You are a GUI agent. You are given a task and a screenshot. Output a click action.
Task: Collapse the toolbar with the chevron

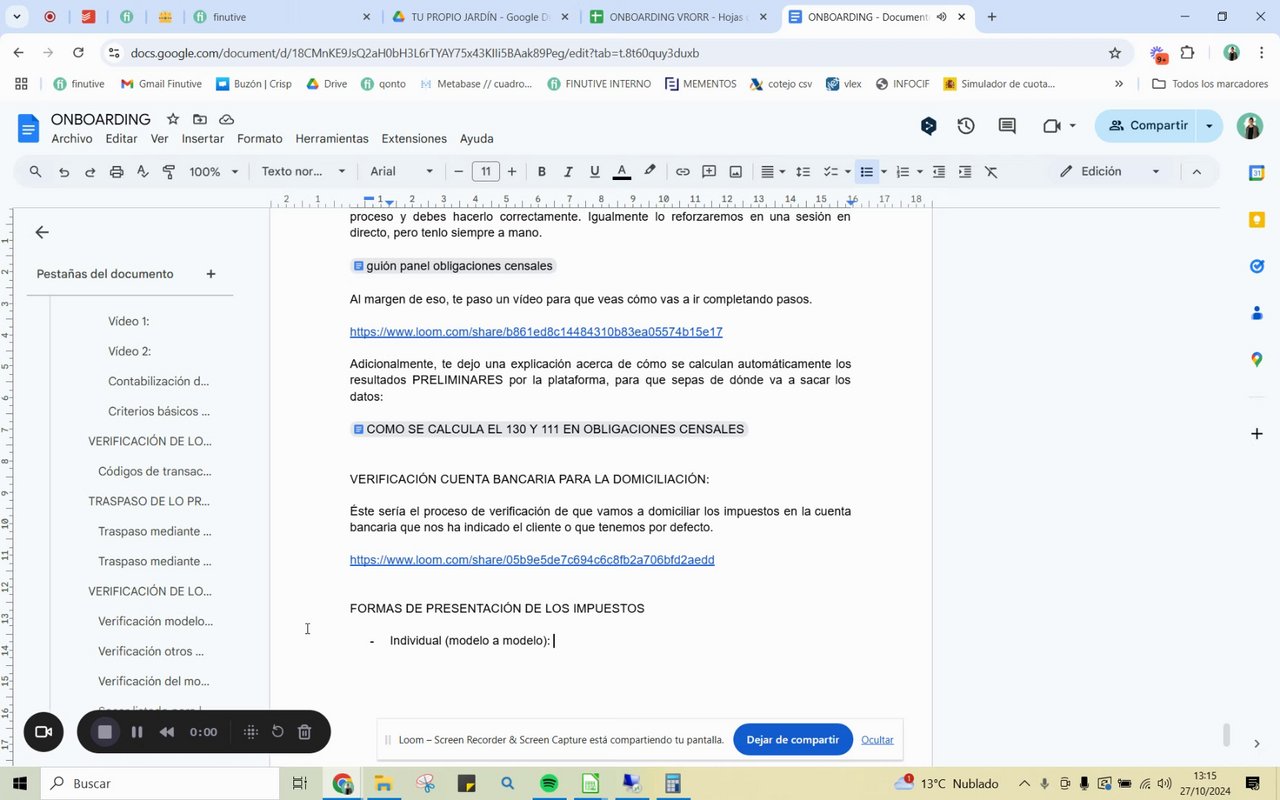tap(1196, 172)
